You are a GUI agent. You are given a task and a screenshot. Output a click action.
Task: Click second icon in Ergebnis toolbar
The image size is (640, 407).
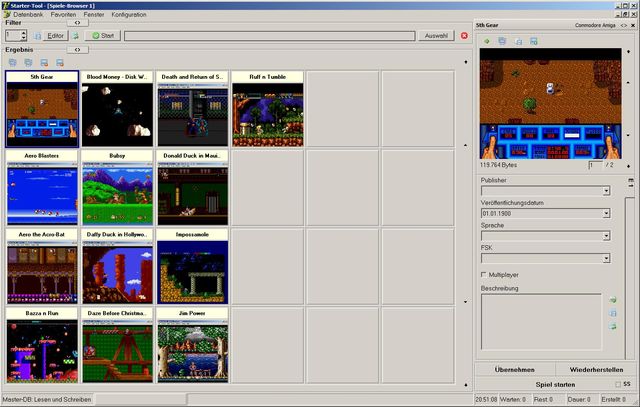coord(28,62)
